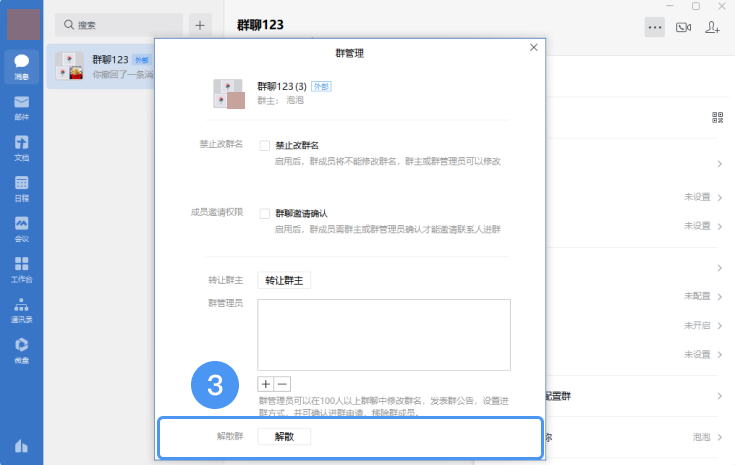Select the 群聊123 conversation in list

point(102,66)
